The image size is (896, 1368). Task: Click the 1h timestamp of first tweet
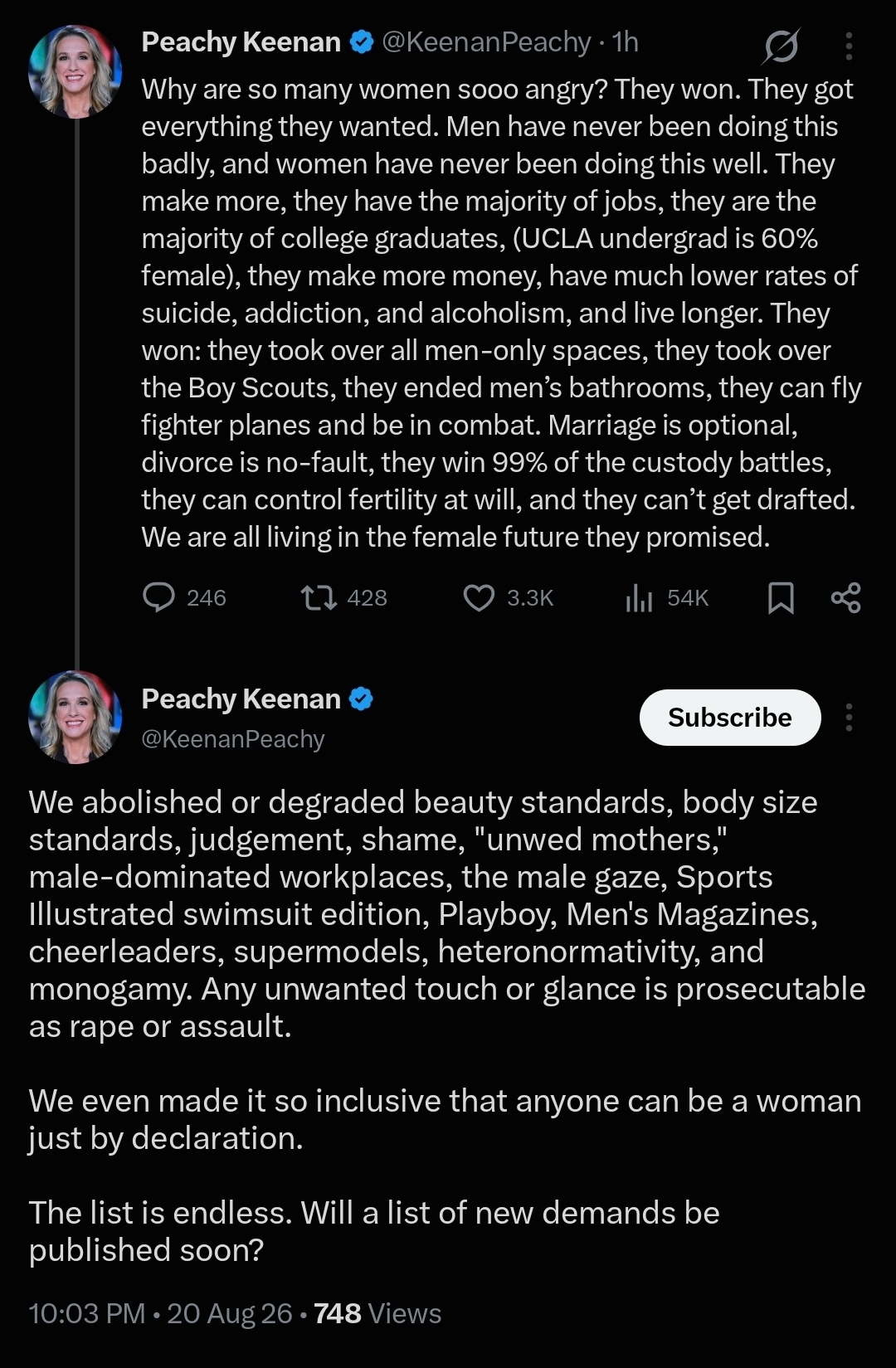pyautogui.click(x=625, y=41)
